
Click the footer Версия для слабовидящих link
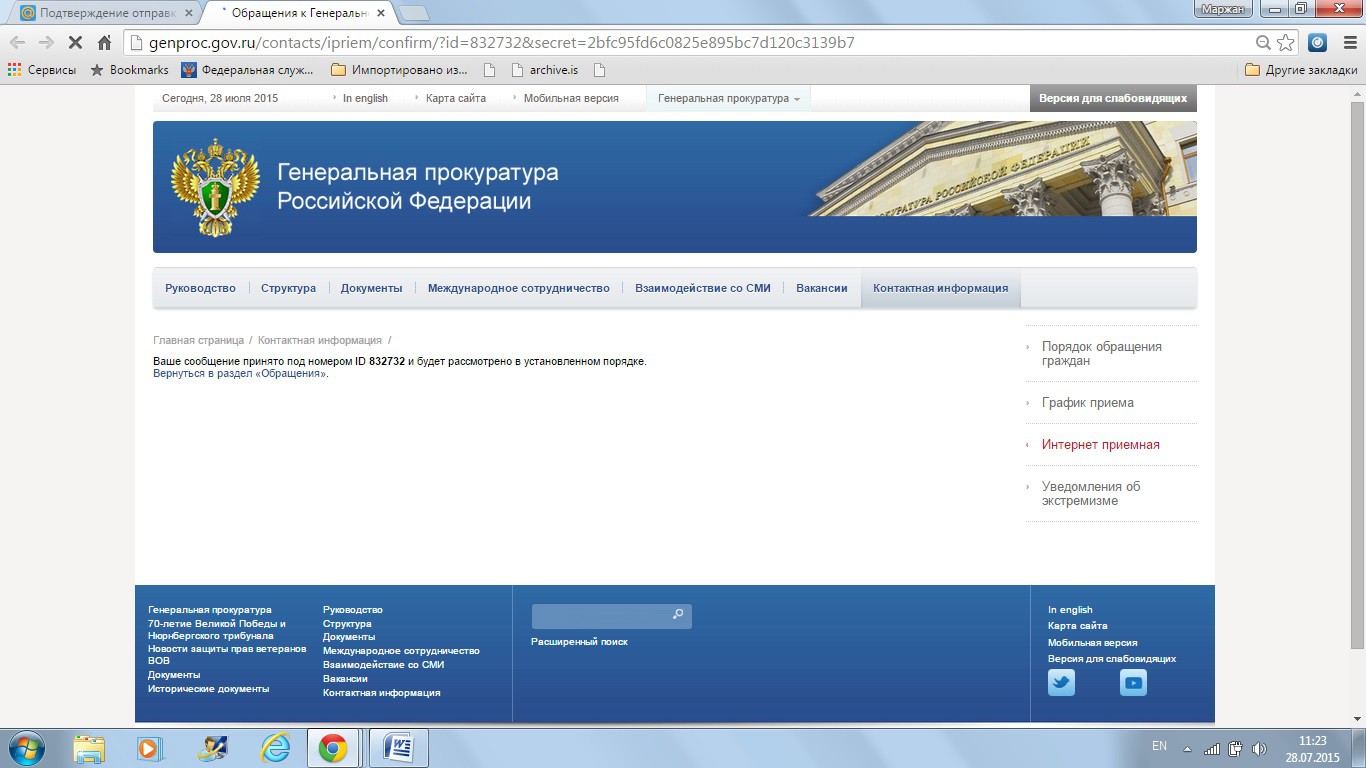click(x=1112, y=659)
